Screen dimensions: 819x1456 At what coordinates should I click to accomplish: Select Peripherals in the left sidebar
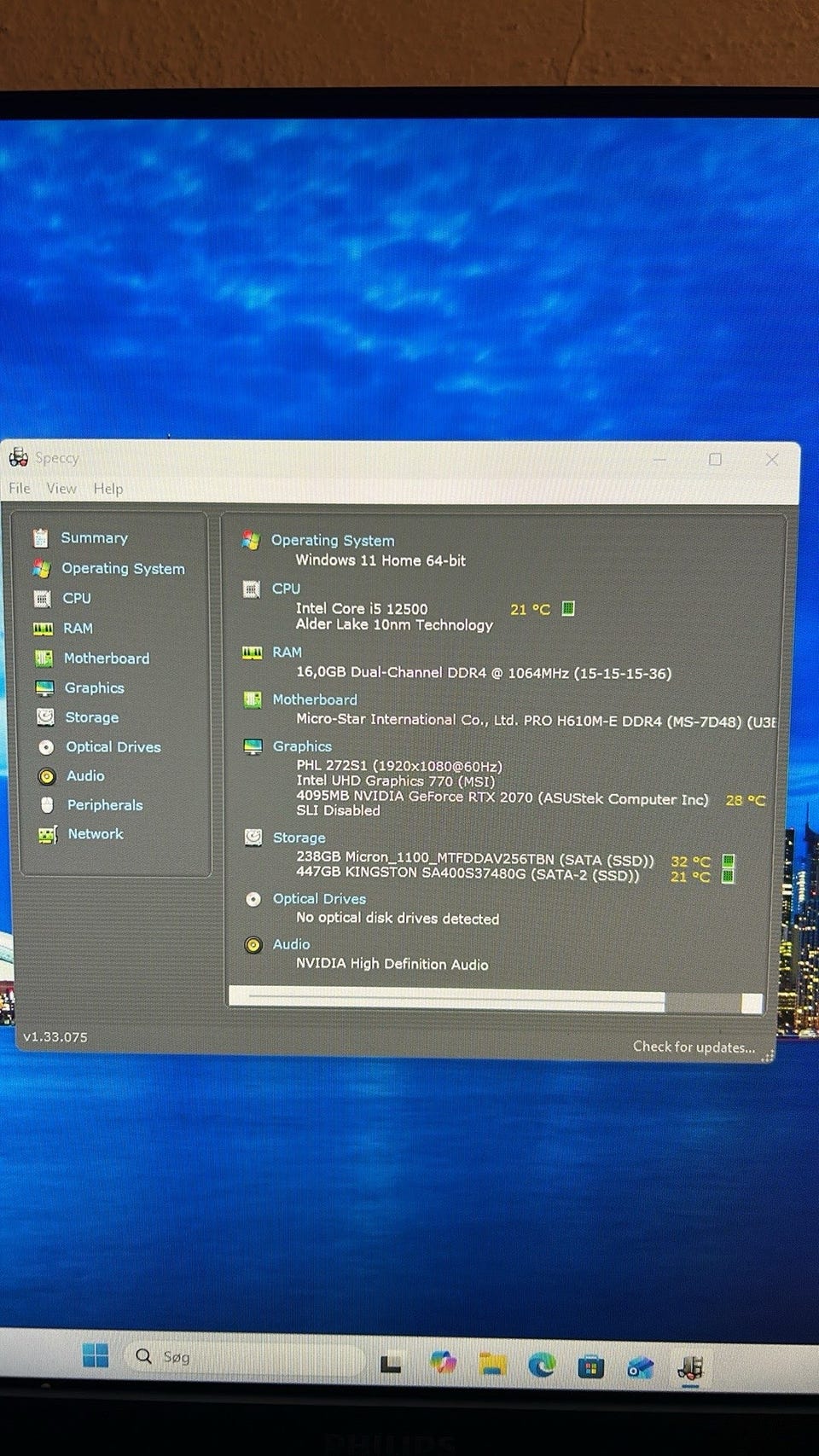click(105, 805)
